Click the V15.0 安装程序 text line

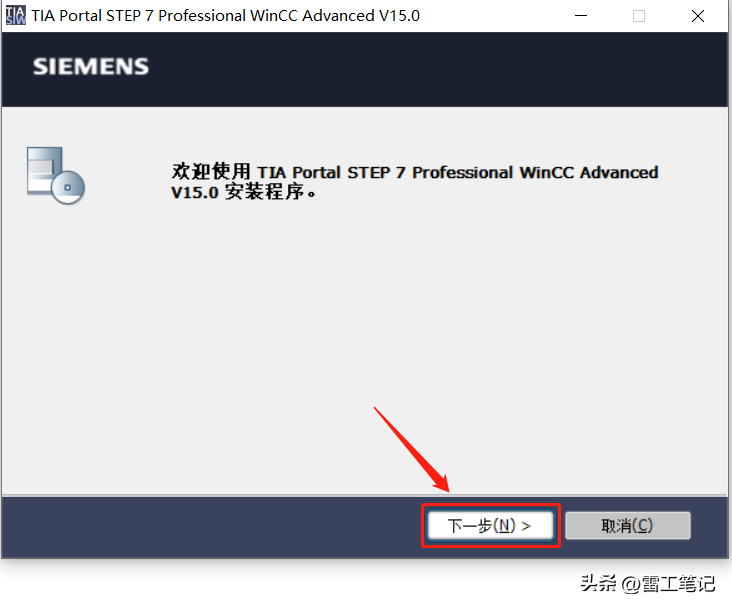[243, 192]
